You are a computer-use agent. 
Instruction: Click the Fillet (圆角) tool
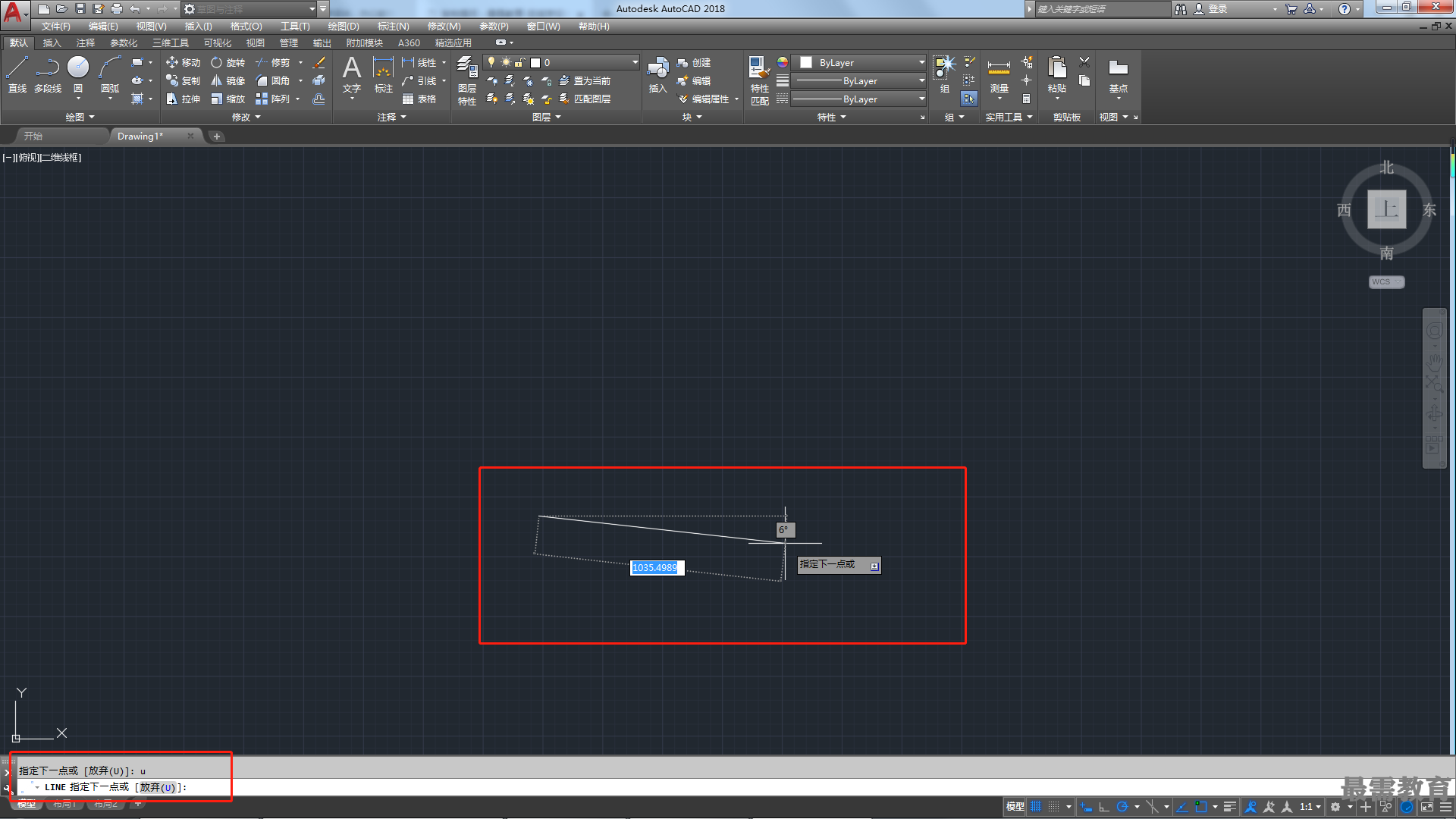coord(272,81)
